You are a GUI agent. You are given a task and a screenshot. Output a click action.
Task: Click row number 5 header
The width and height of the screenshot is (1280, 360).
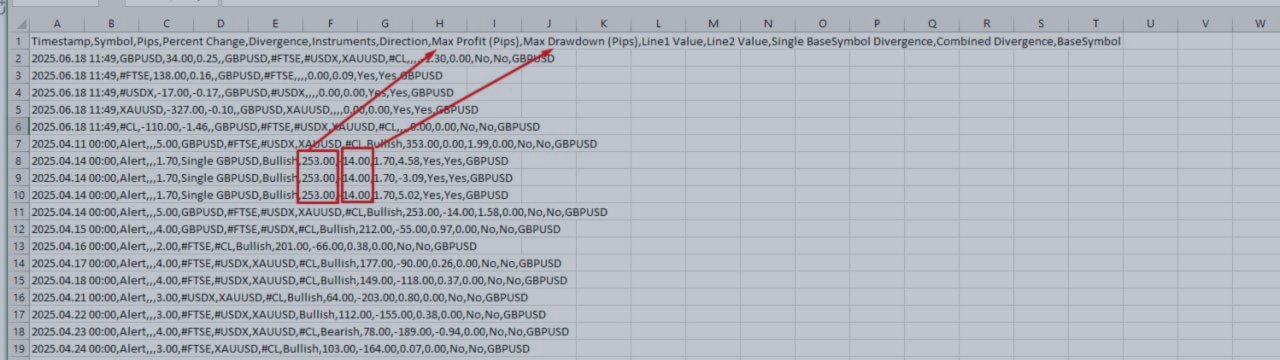coord(17,110)
